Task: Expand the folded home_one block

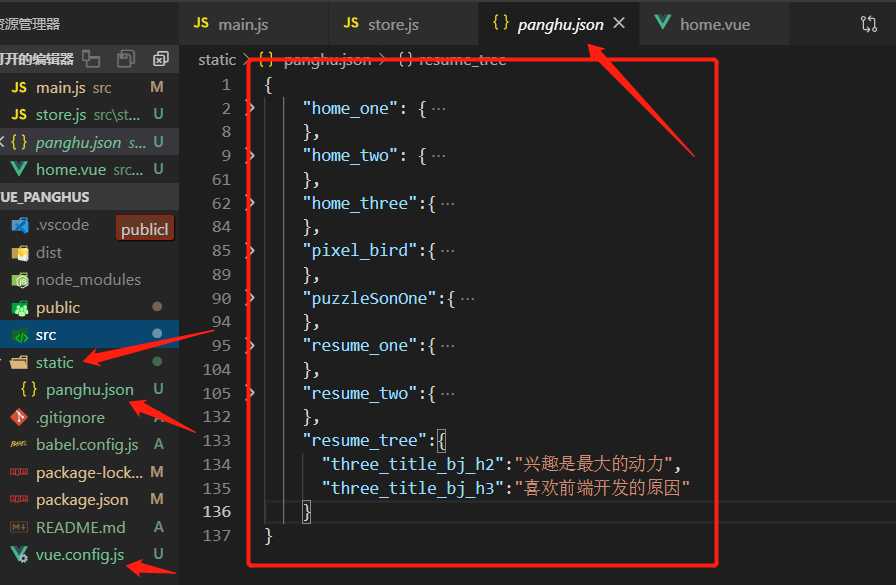Action: point(251,108)
